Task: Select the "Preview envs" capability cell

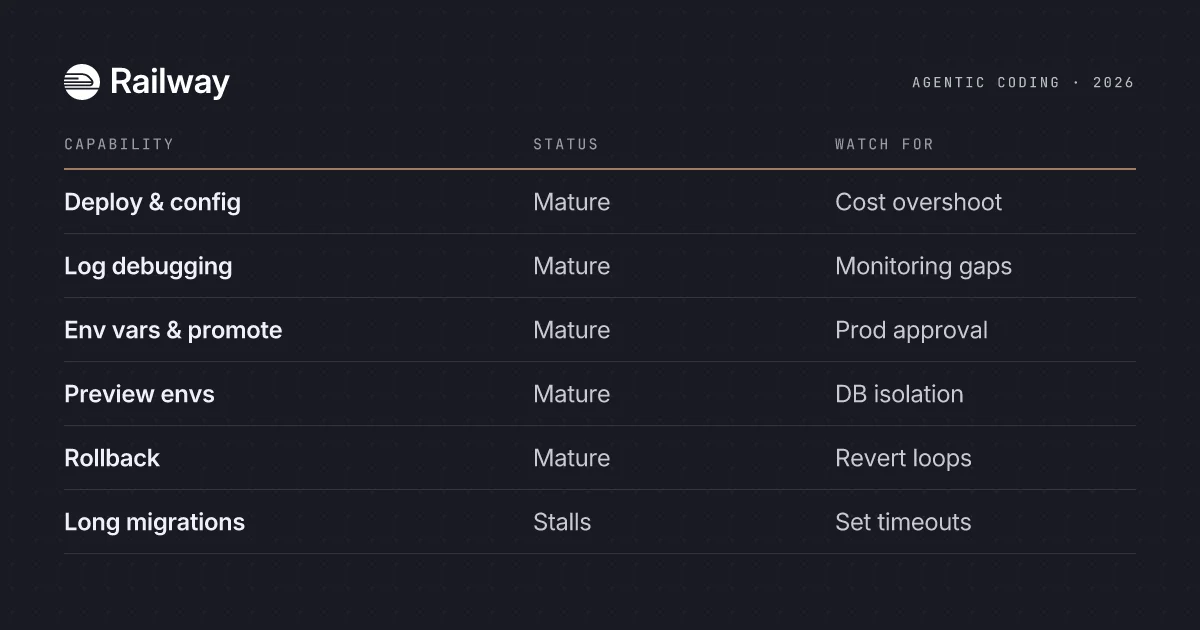Action: pos(139,394)
